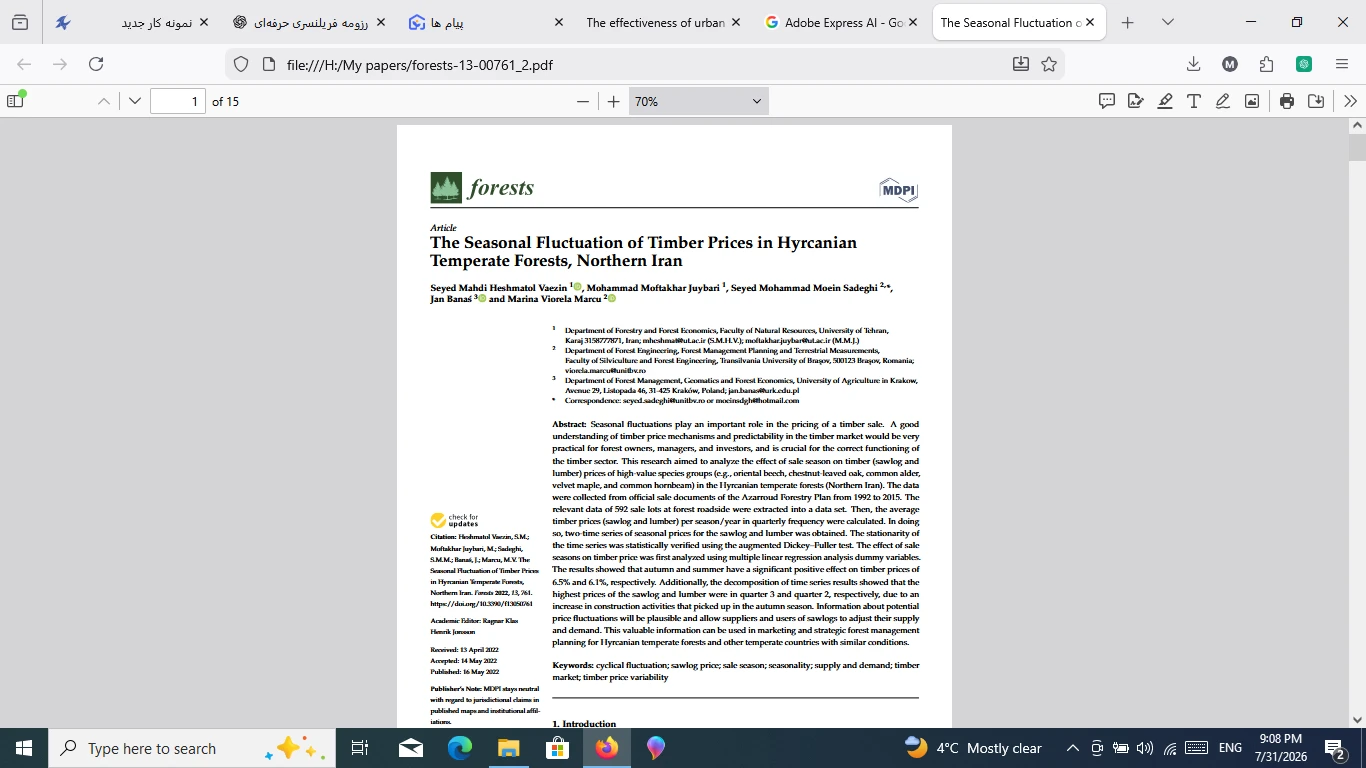Open the green ChatGPT extension icon

coord(1304,64)
